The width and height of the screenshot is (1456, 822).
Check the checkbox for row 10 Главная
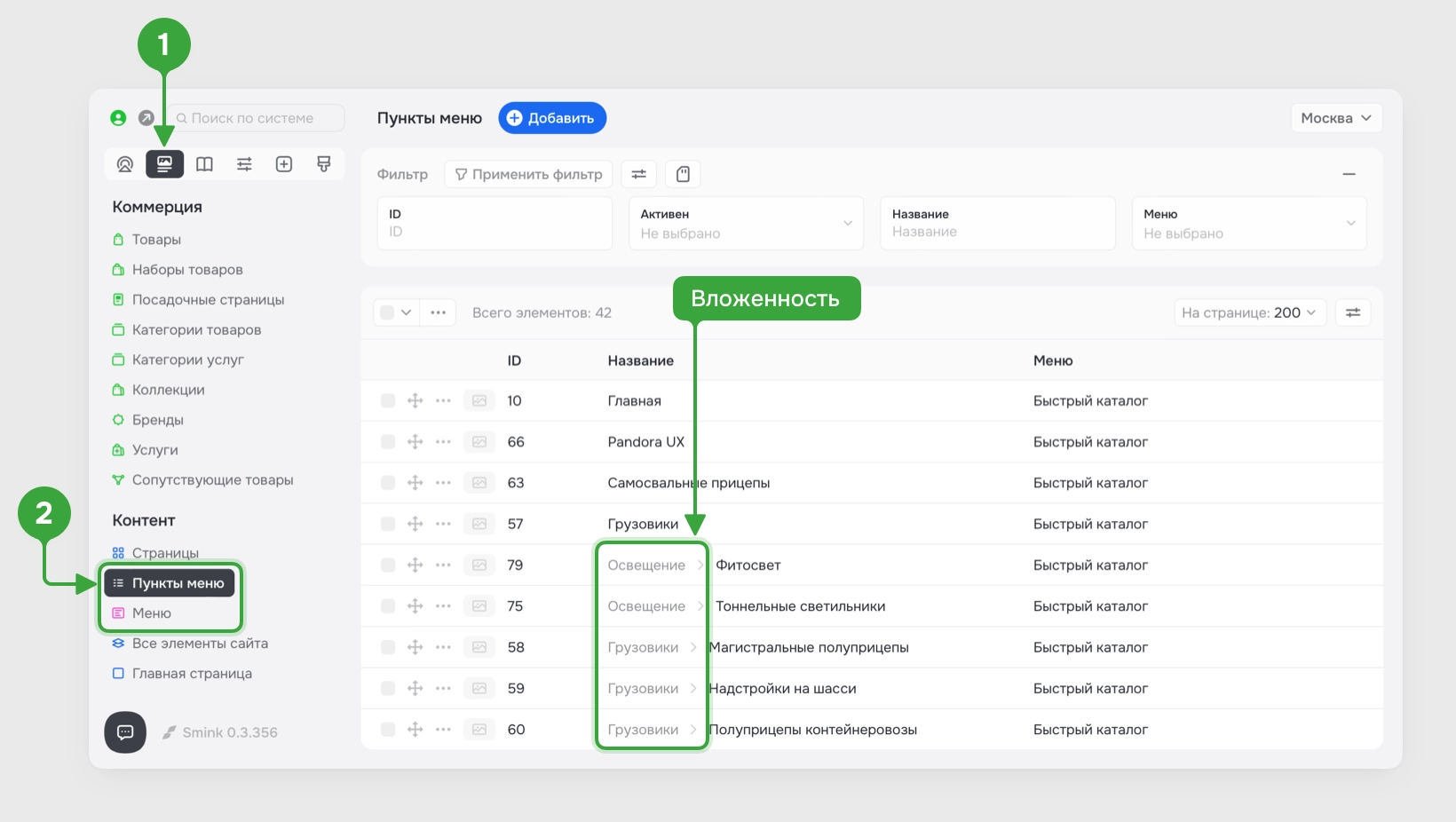pos(388,401)
